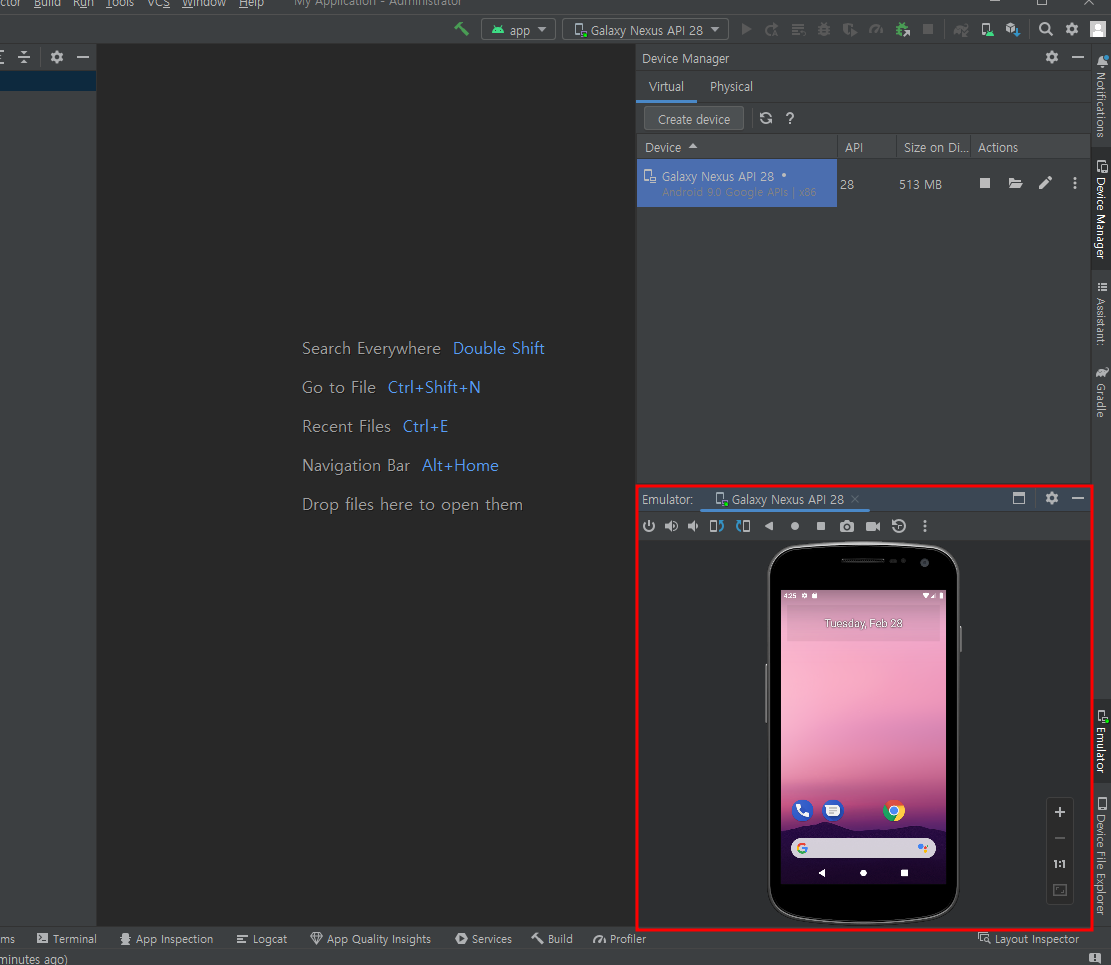The width and height of the screenshot is (1111, 965).
Task: Tap the Android home button on phone screen
Action: click(863, 873)
